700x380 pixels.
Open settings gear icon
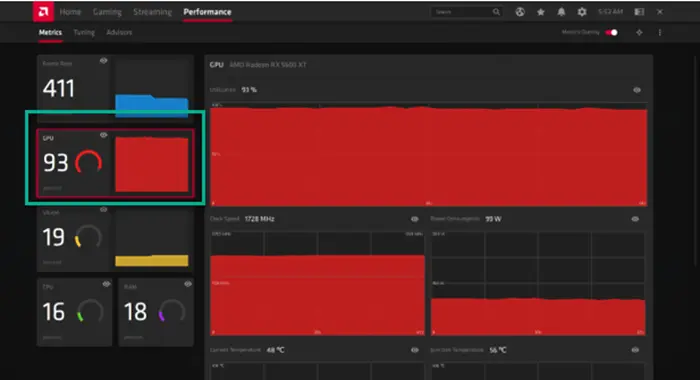tap(582, 12)
